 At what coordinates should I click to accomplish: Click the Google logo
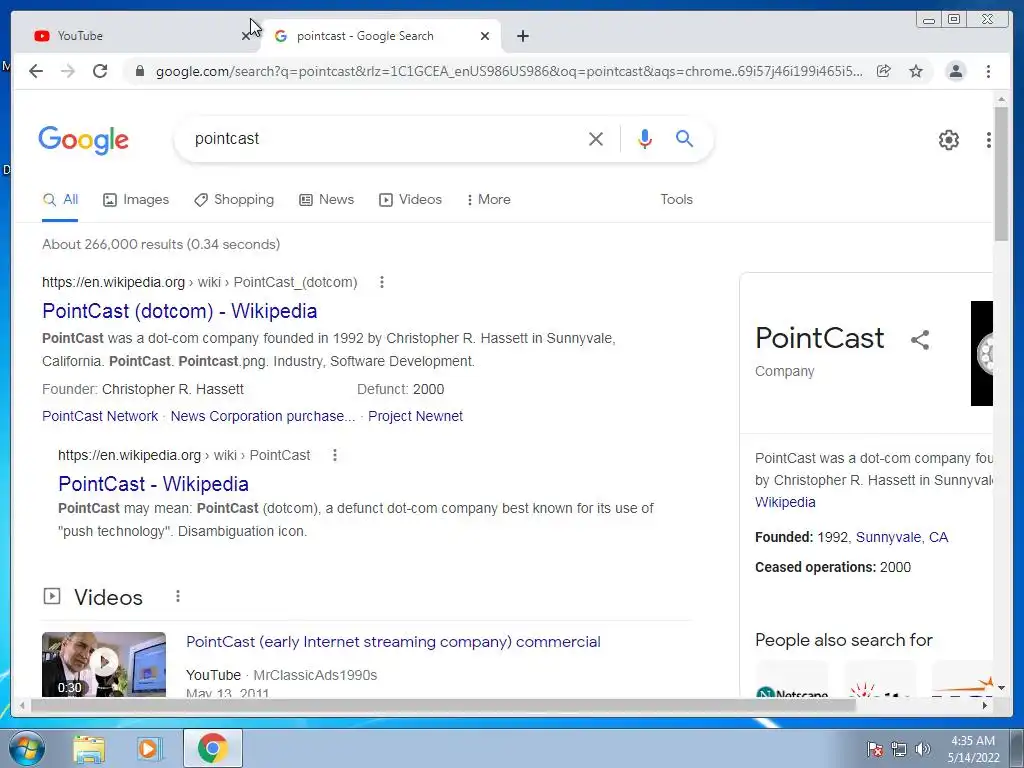tap(84, 140)
